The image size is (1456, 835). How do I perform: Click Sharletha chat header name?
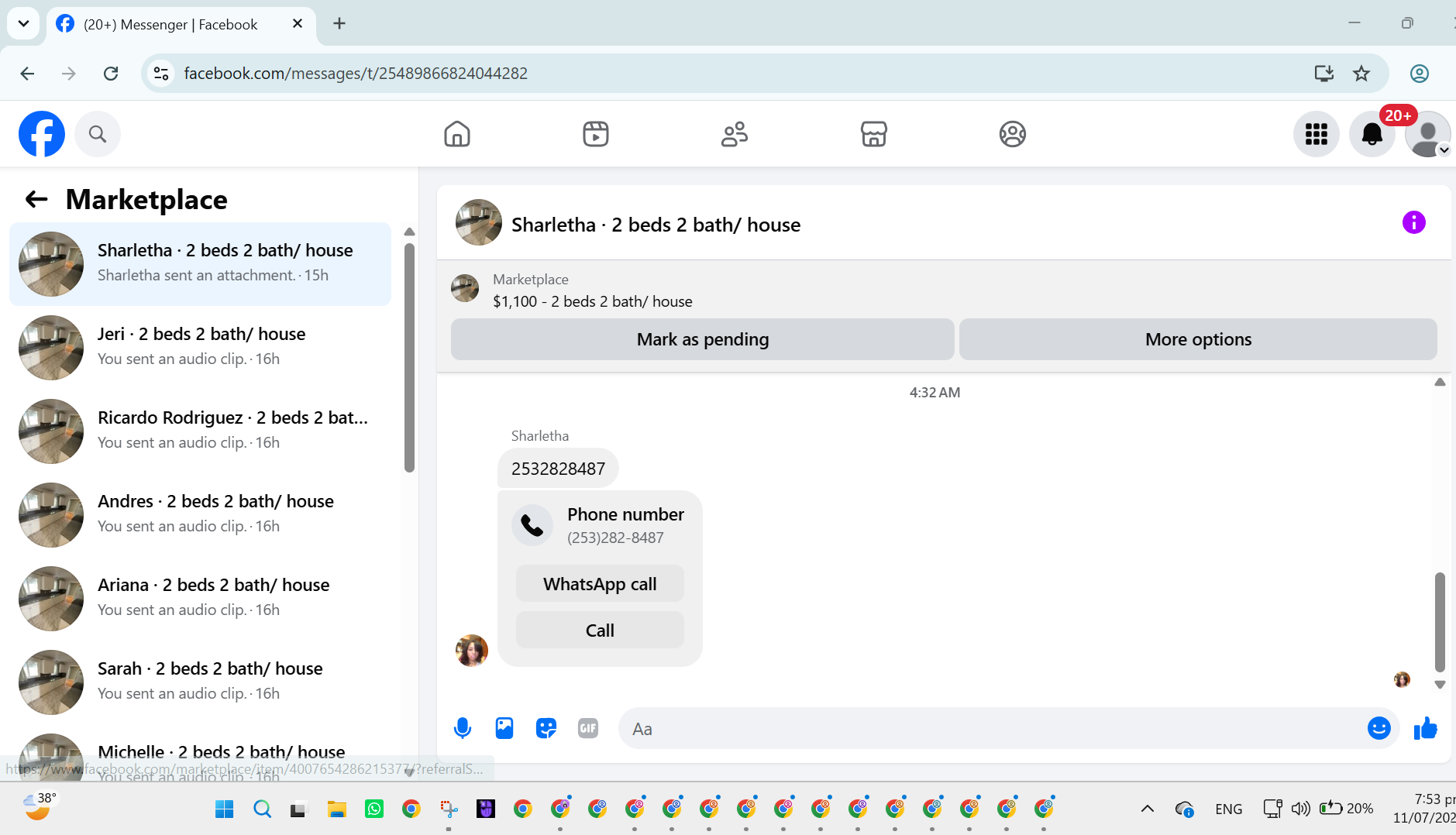[x=656, y=225]
